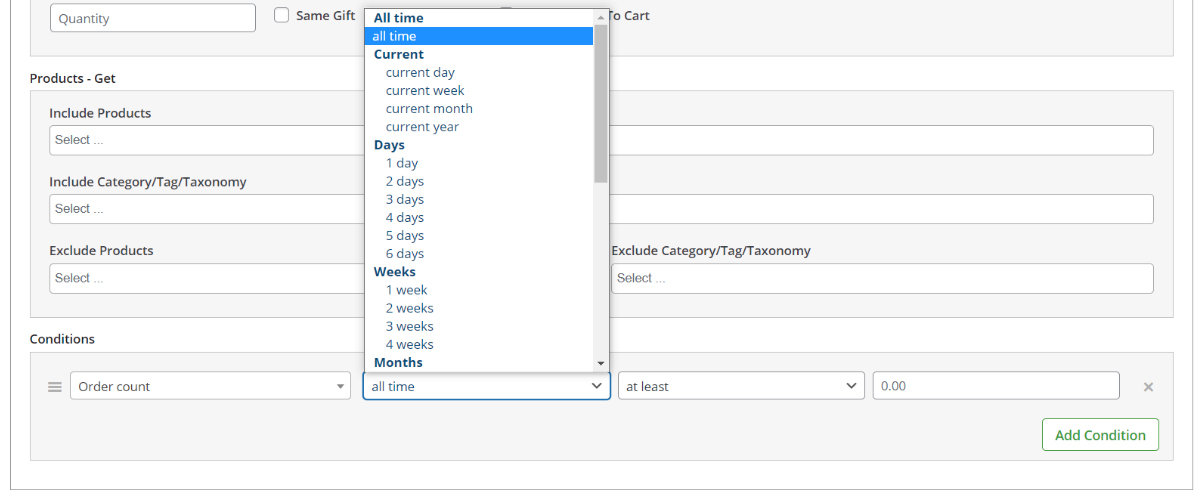Pick the 3 days option

point(479,199)
